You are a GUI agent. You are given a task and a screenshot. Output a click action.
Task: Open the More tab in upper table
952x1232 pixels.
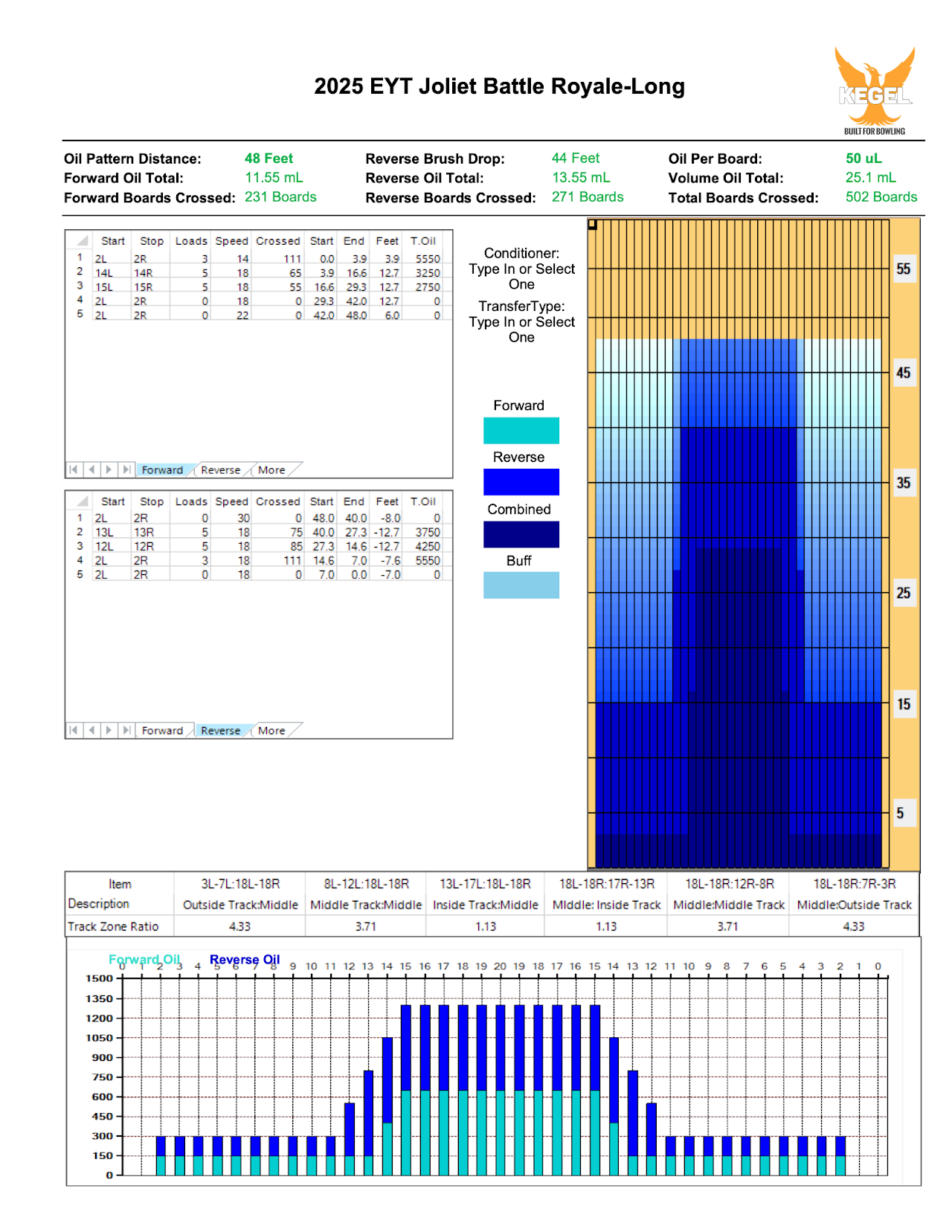click(x=272, y=470)
